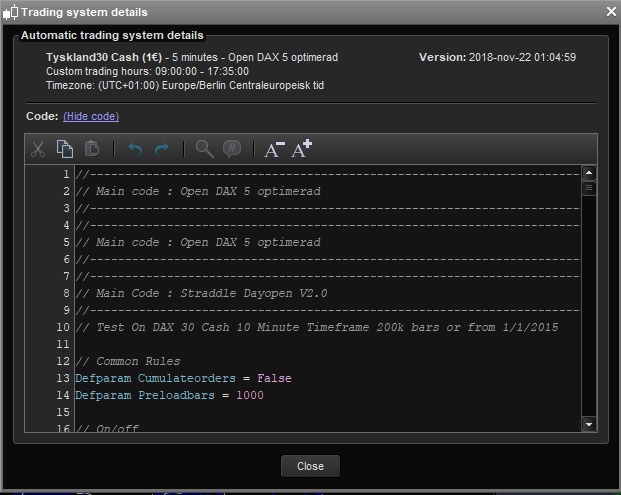Viewport: 621px width, 495px height.
Task: Toggle comment with speech bubble icon
Action: 232,149
